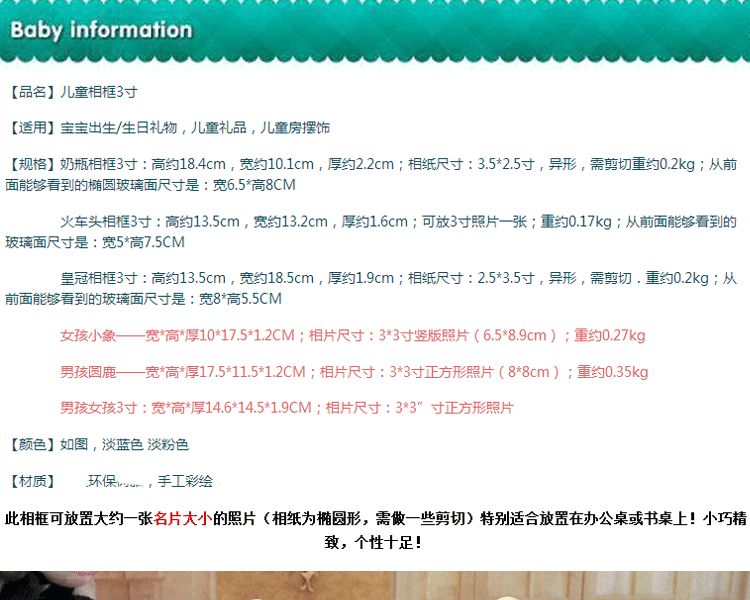Click the product photo at the bottom

[x=375, y=585]
